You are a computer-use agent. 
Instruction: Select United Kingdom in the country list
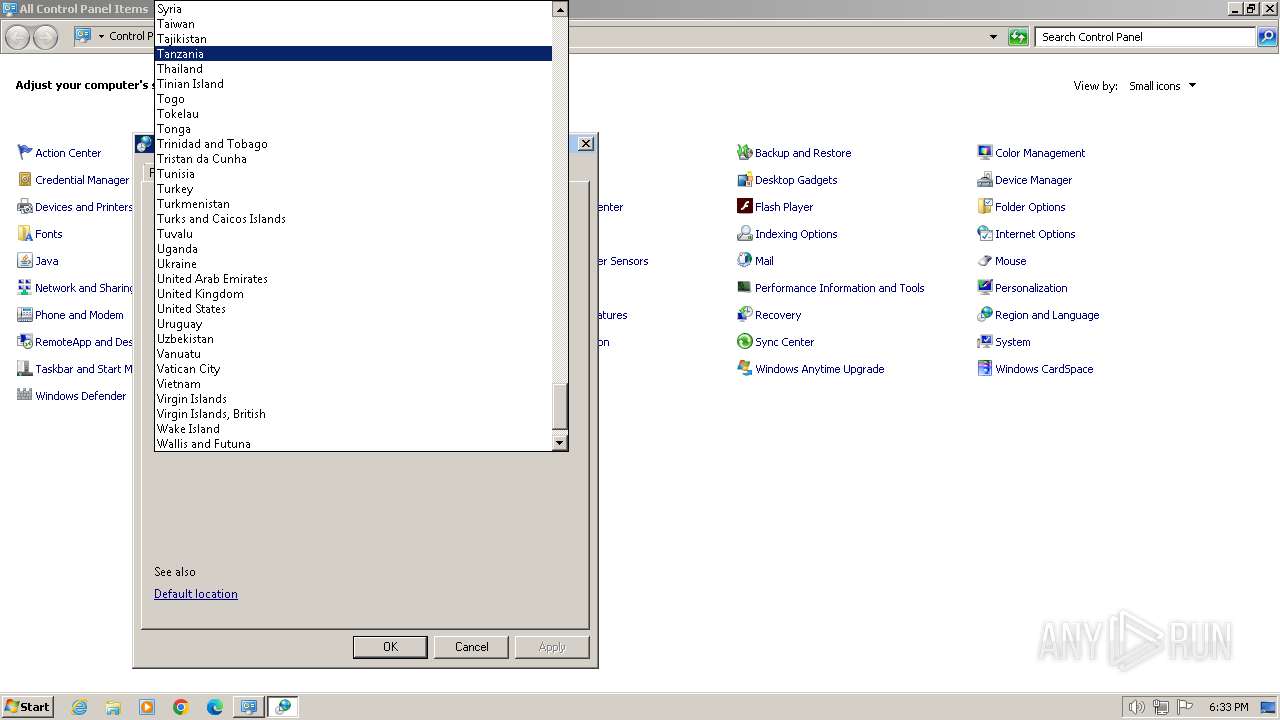pos(353,294)
